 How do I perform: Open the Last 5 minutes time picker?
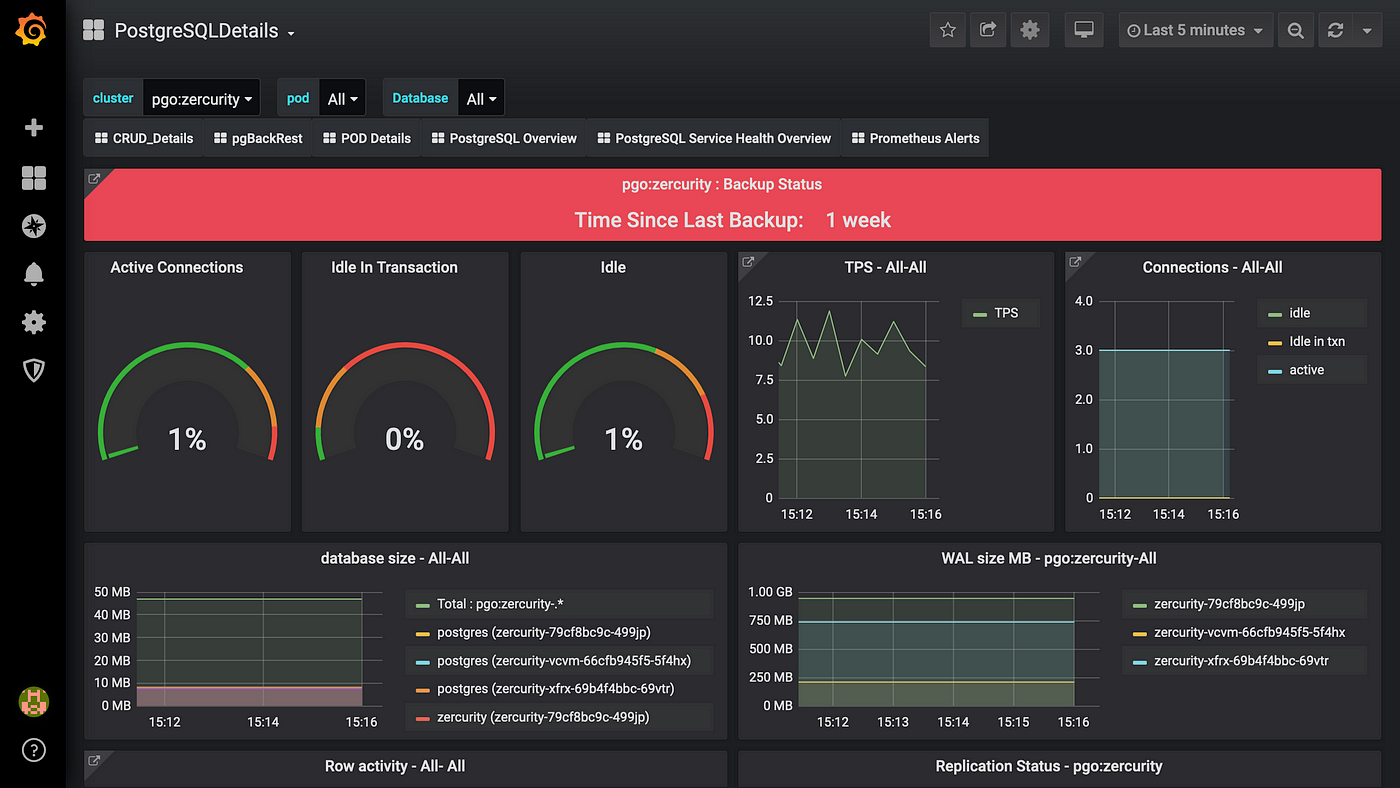pyautogui.click(x=1196, y=30)
